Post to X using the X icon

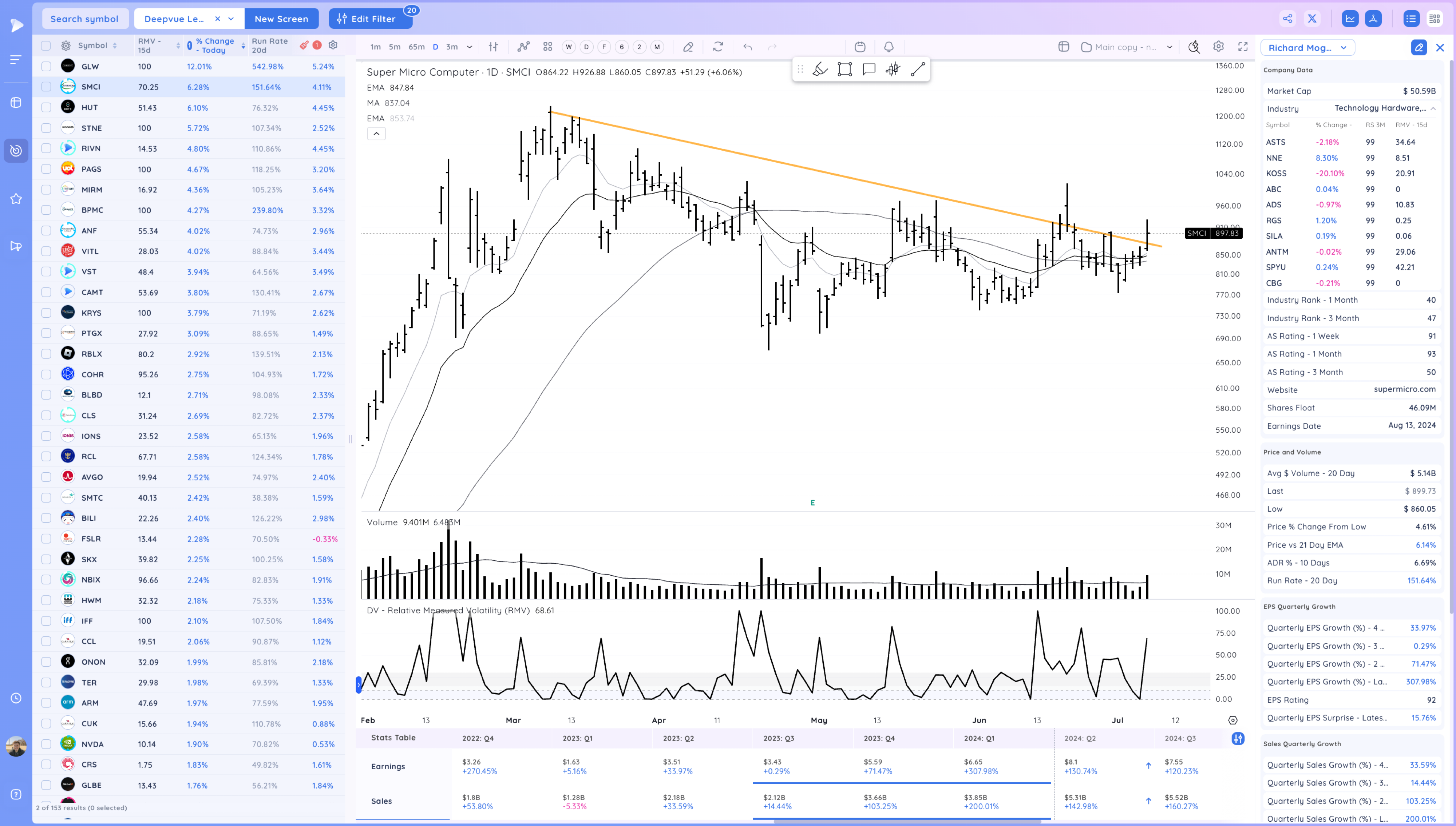[1312, 19]
